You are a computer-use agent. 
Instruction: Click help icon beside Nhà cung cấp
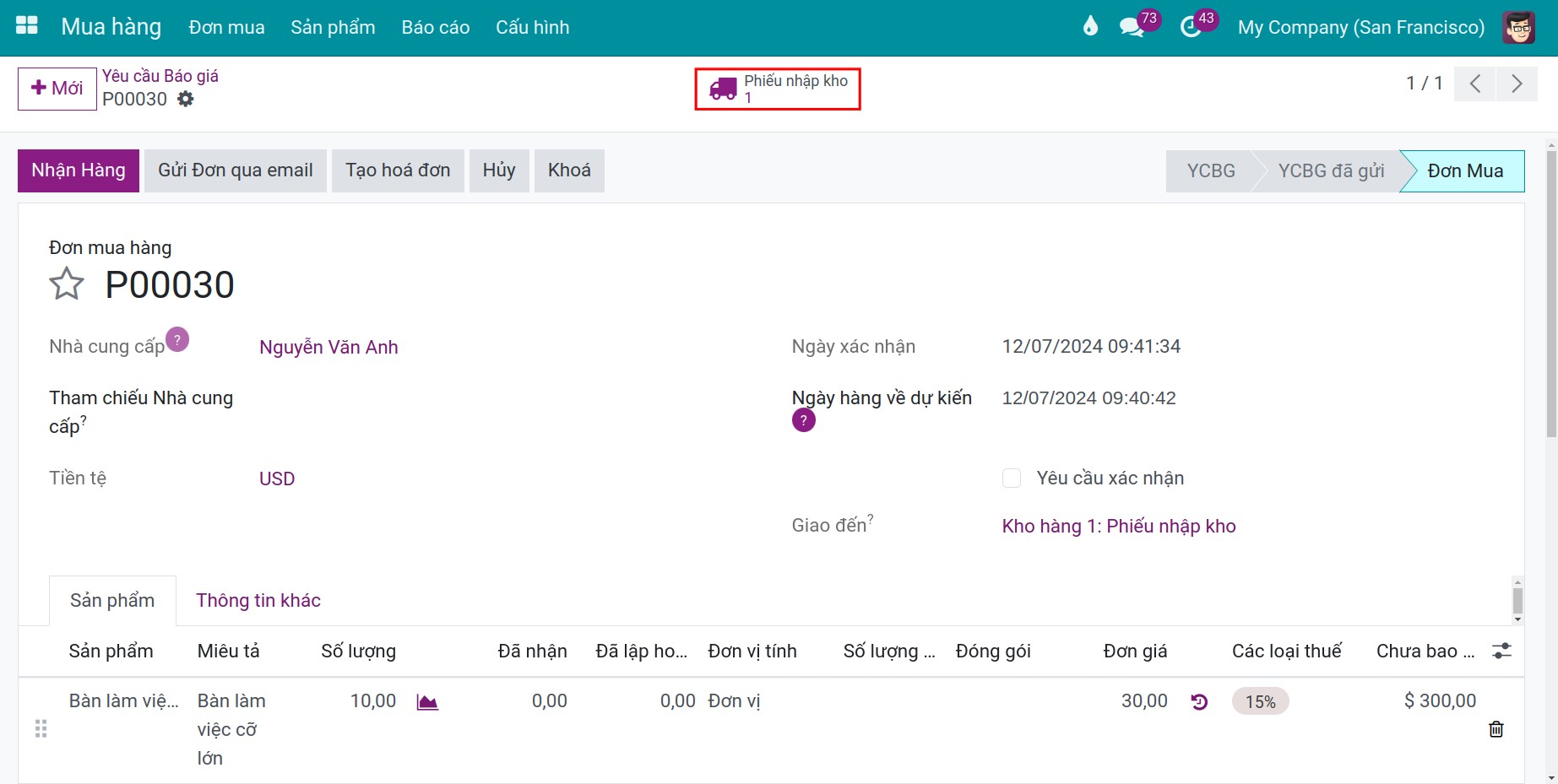(x=177, y=339)
